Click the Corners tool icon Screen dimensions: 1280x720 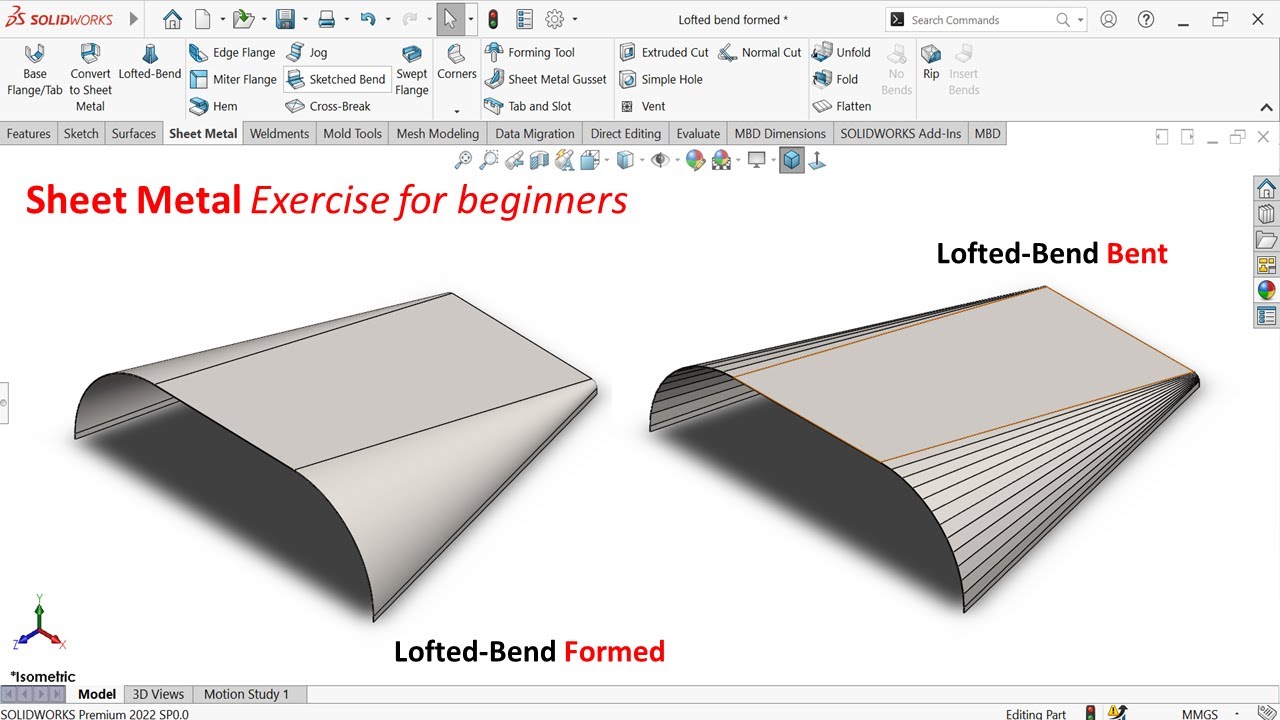tap(457, 54)
